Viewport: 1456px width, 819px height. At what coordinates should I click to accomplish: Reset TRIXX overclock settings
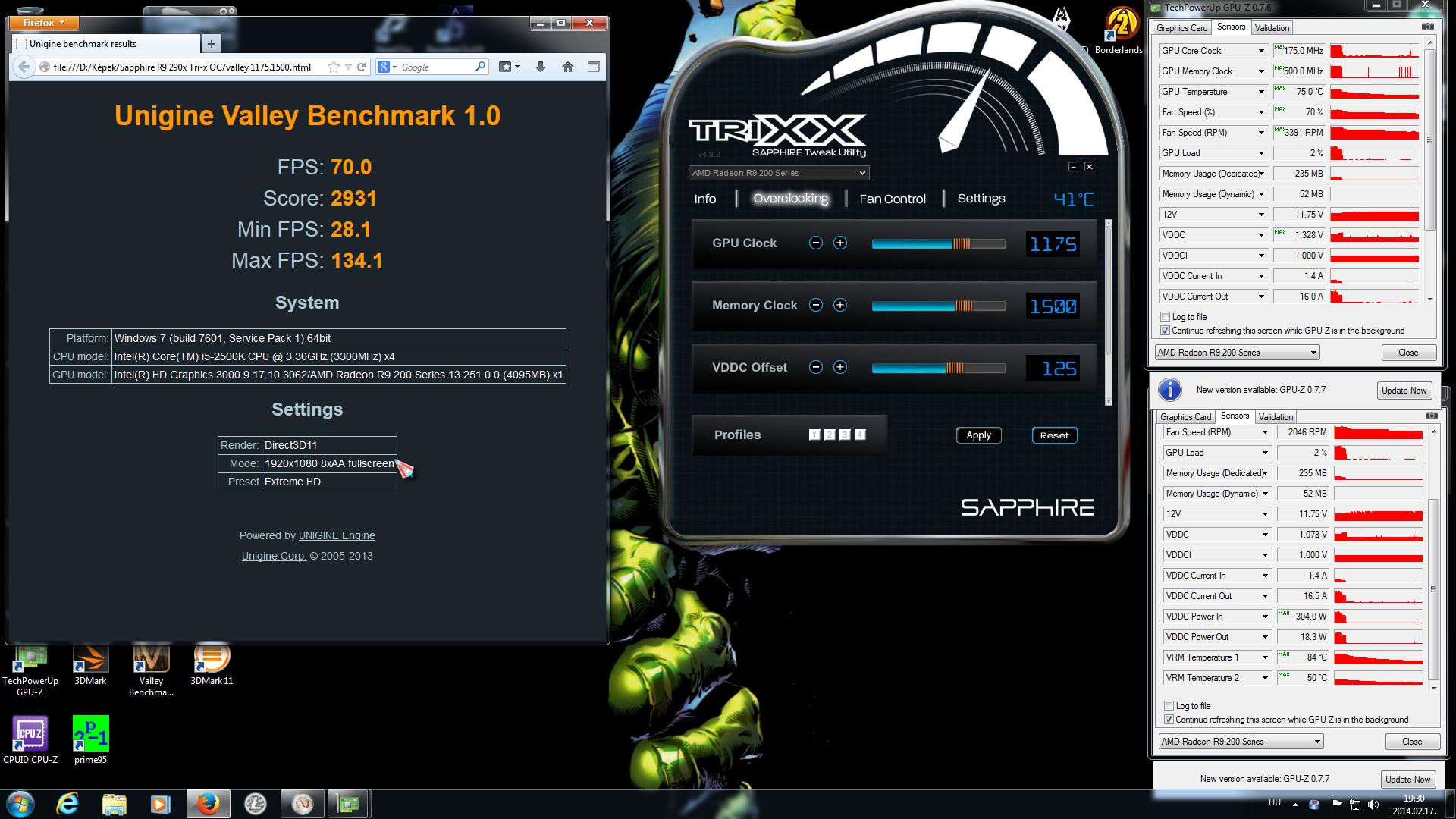(1054, 435)
